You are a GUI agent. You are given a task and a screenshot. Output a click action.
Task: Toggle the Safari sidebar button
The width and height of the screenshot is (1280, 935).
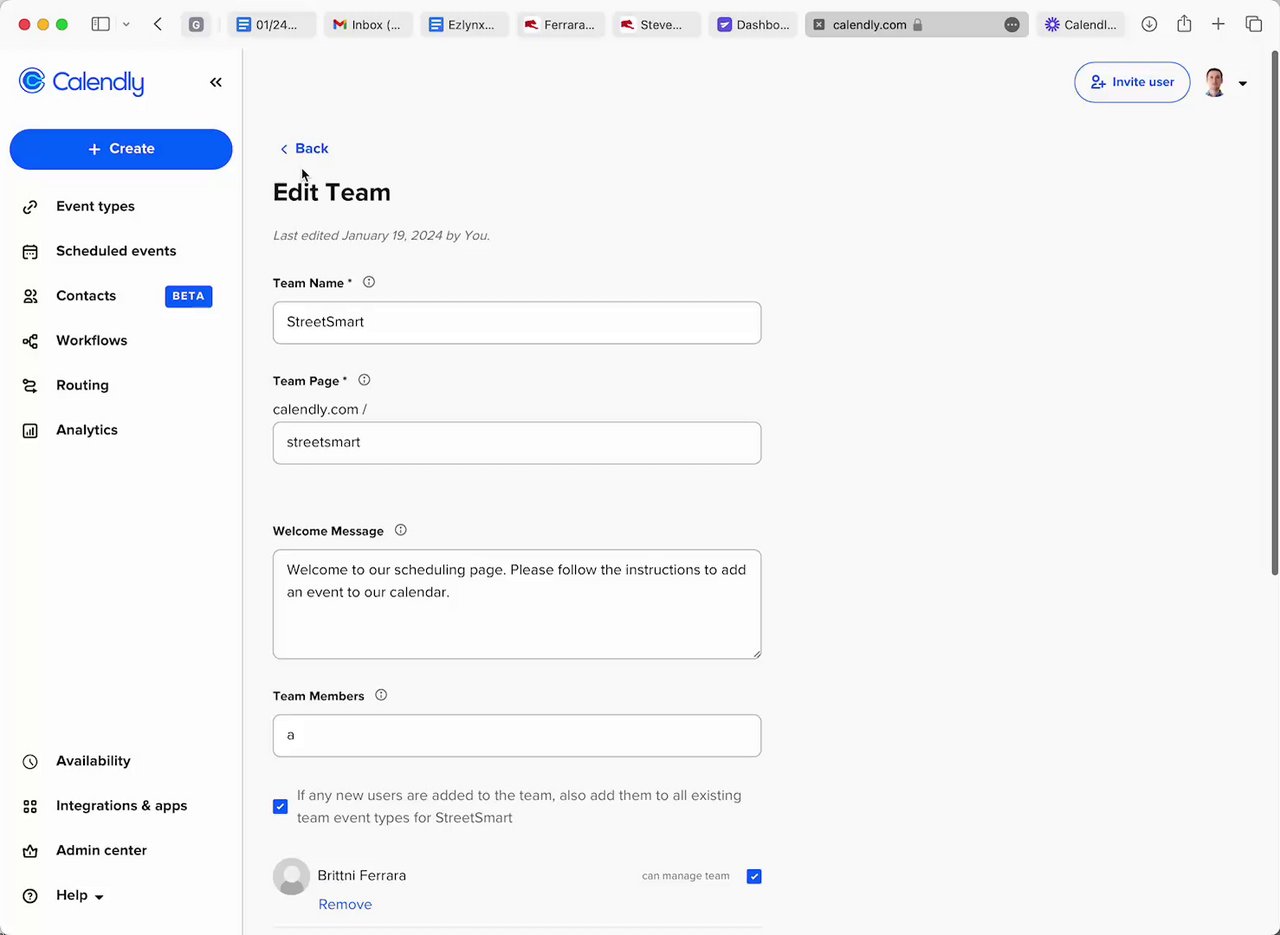point(100,24)
